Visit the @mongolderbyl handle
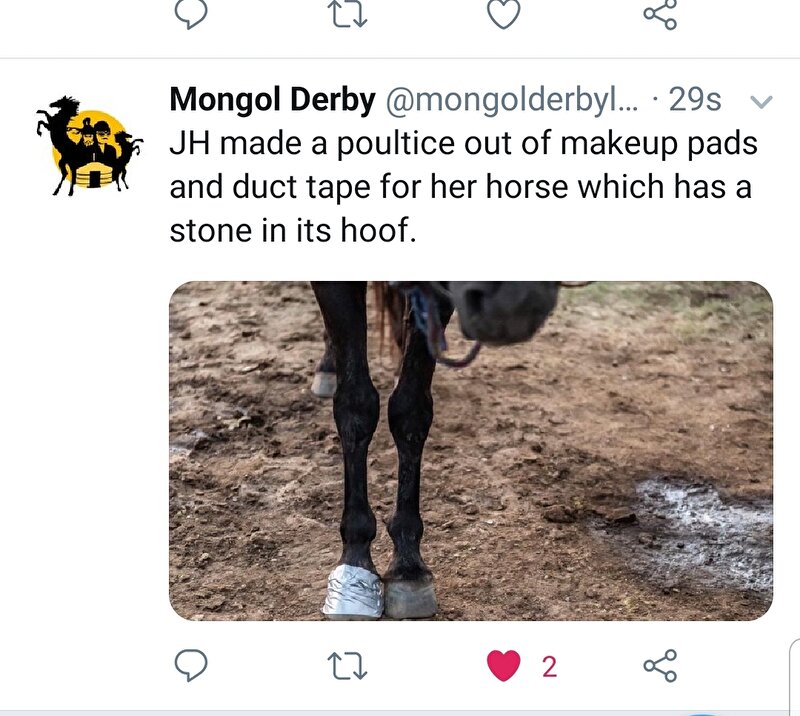 pos(512,100)
